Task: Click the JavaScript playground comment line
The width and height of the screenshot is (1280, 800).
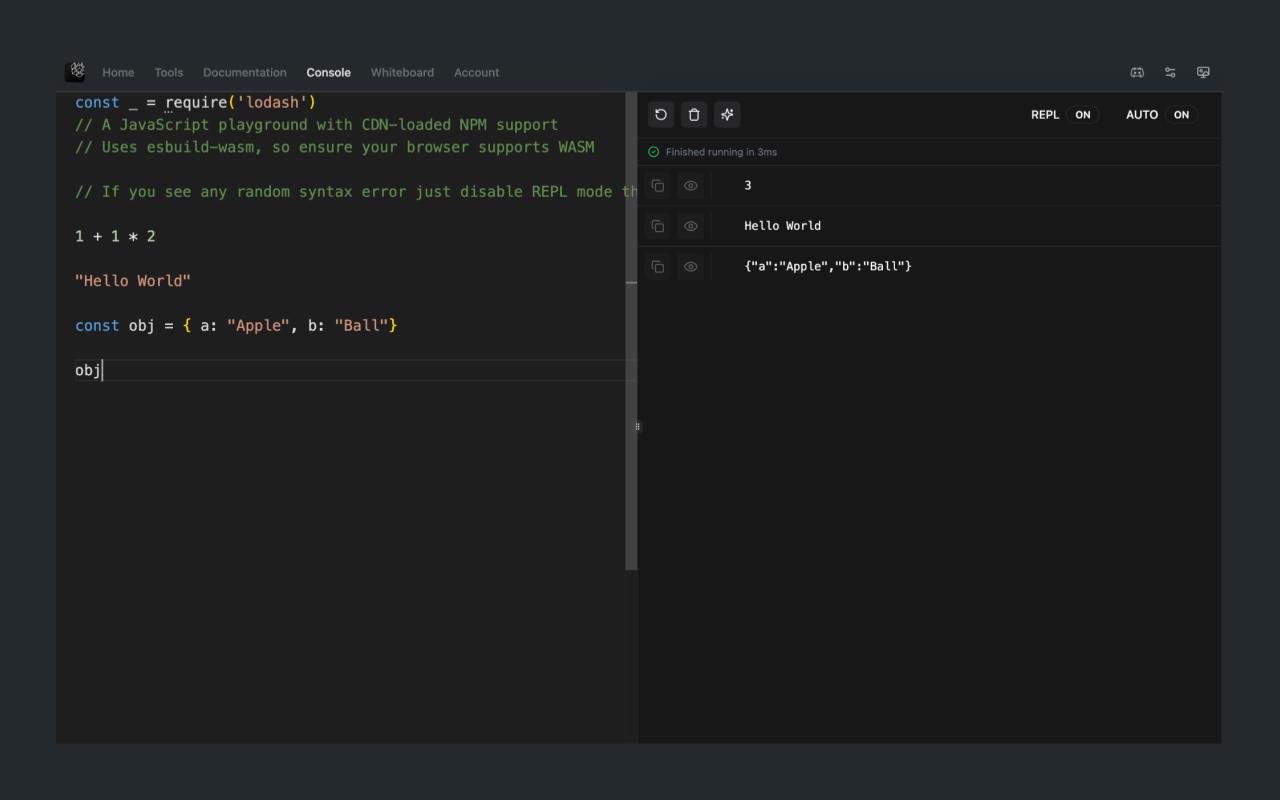Action: click(x=316, y=125)
